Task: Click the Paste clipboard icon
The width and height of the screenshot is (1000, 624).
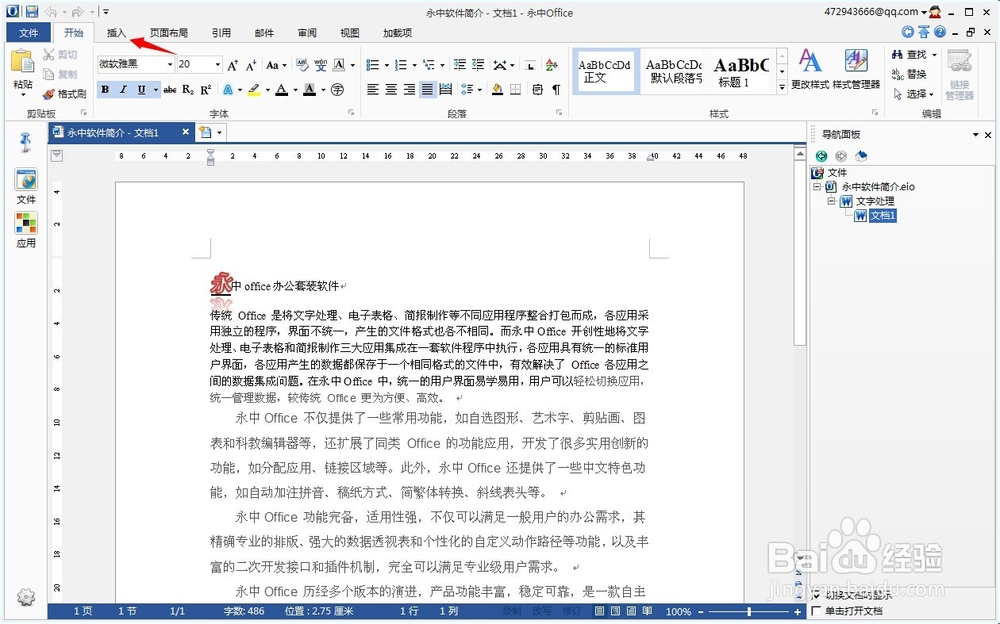Action: pos(22,62)
